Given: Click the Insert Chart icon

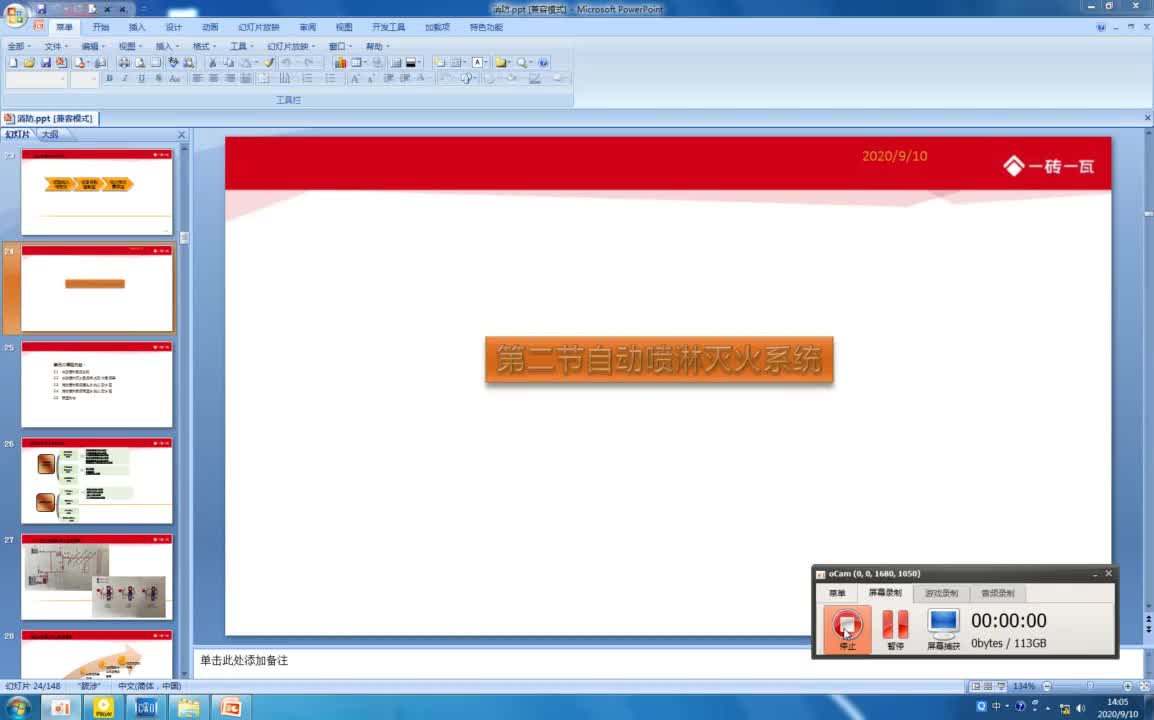Looking at the screenshot, I should (341, 63).
